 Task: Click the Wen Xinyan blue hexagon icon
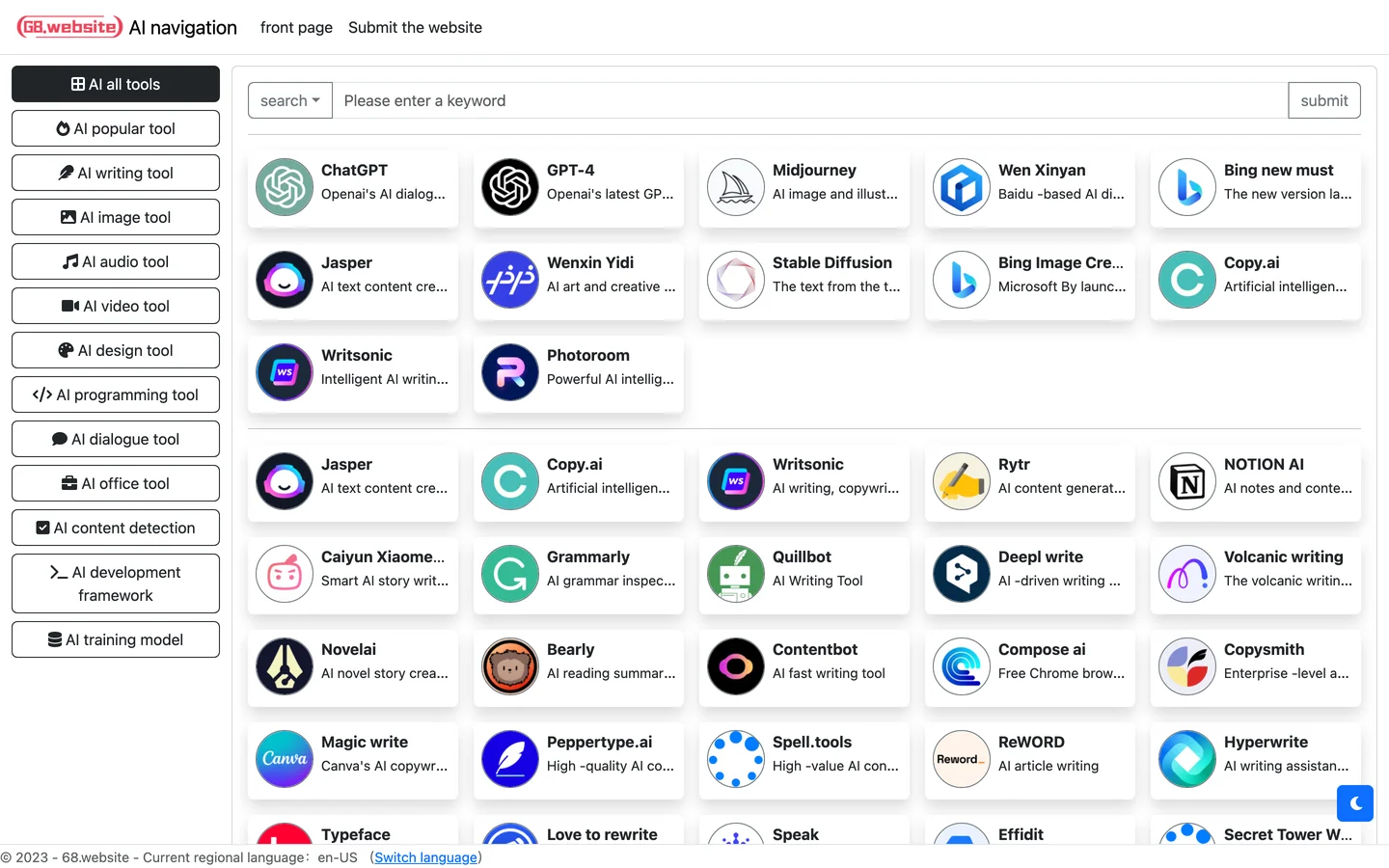pyautogui.click(x=962, y=187)
